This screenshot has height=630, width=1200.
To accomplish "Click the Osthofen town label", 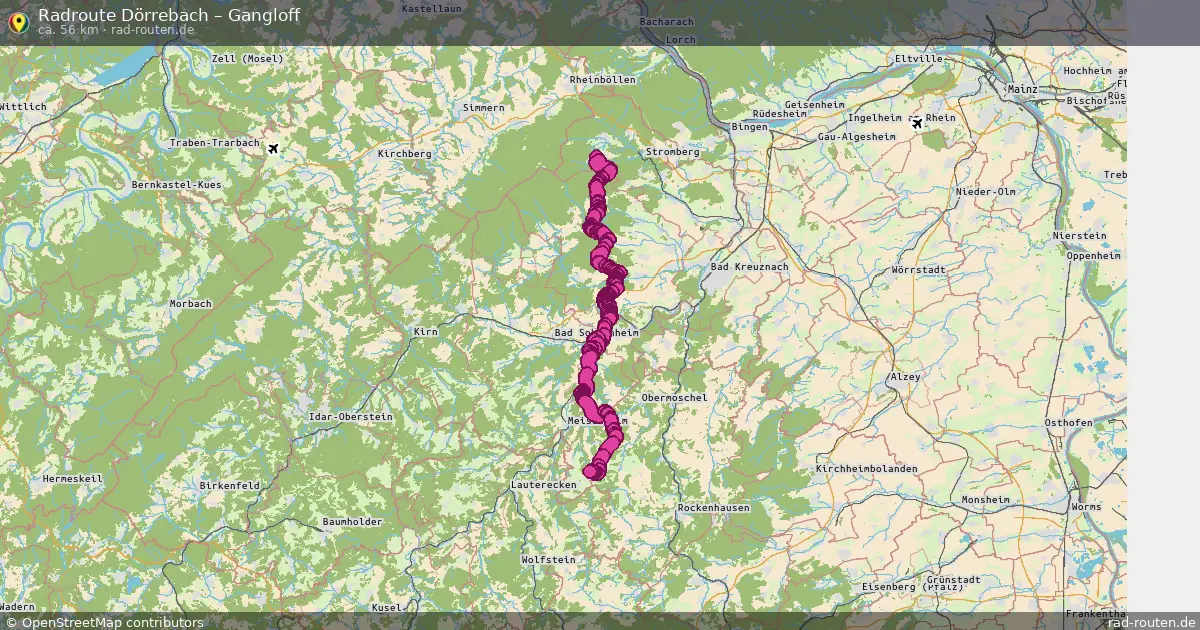I will point(1069,423).
